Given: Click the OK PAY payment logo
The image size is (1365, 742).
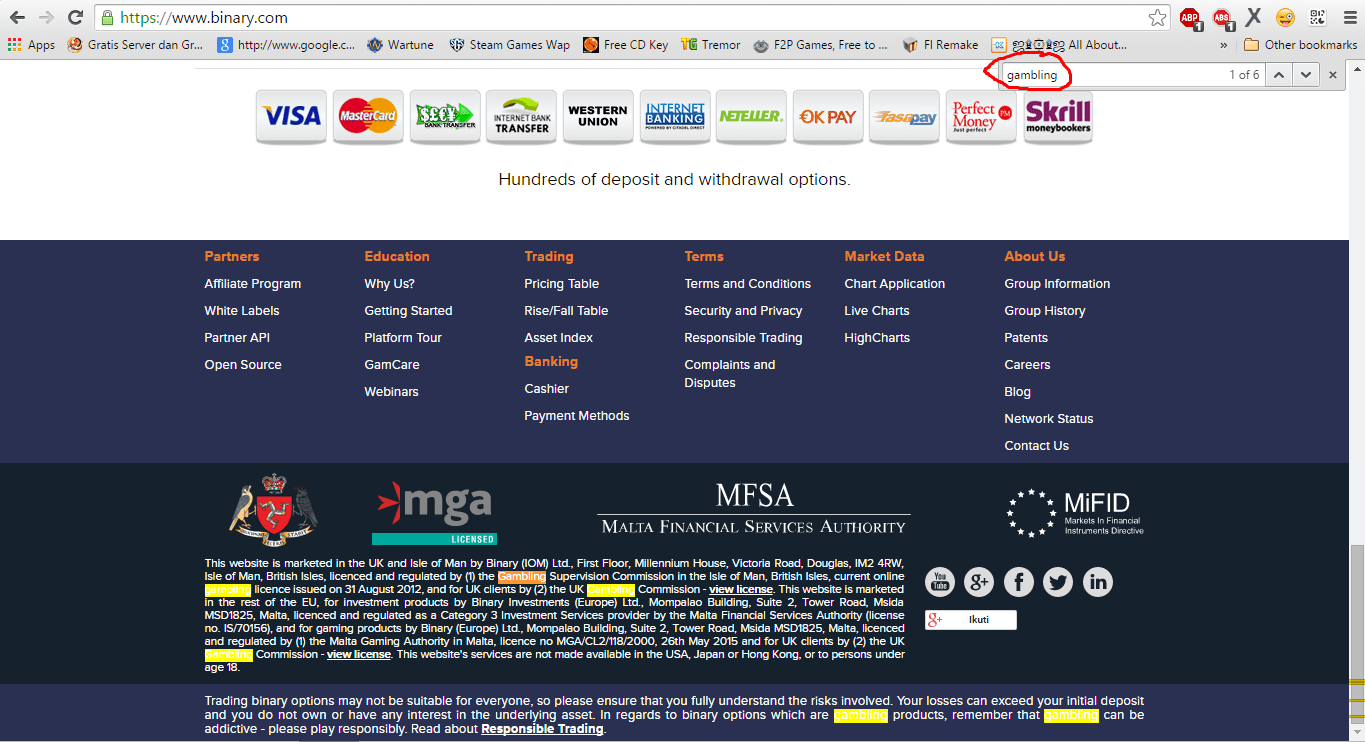Looking at the screenshot, I should tap(828, 117).
